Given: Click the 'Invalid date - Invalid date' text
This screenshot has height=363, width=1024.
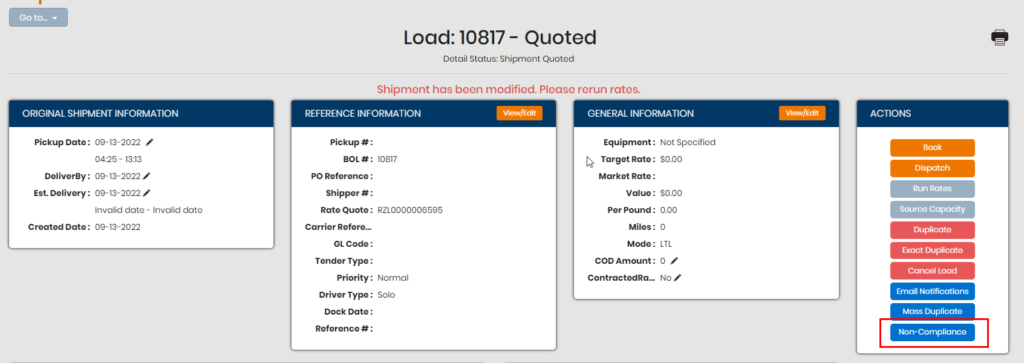Looking at the screenshot, I should pos(148,210).
